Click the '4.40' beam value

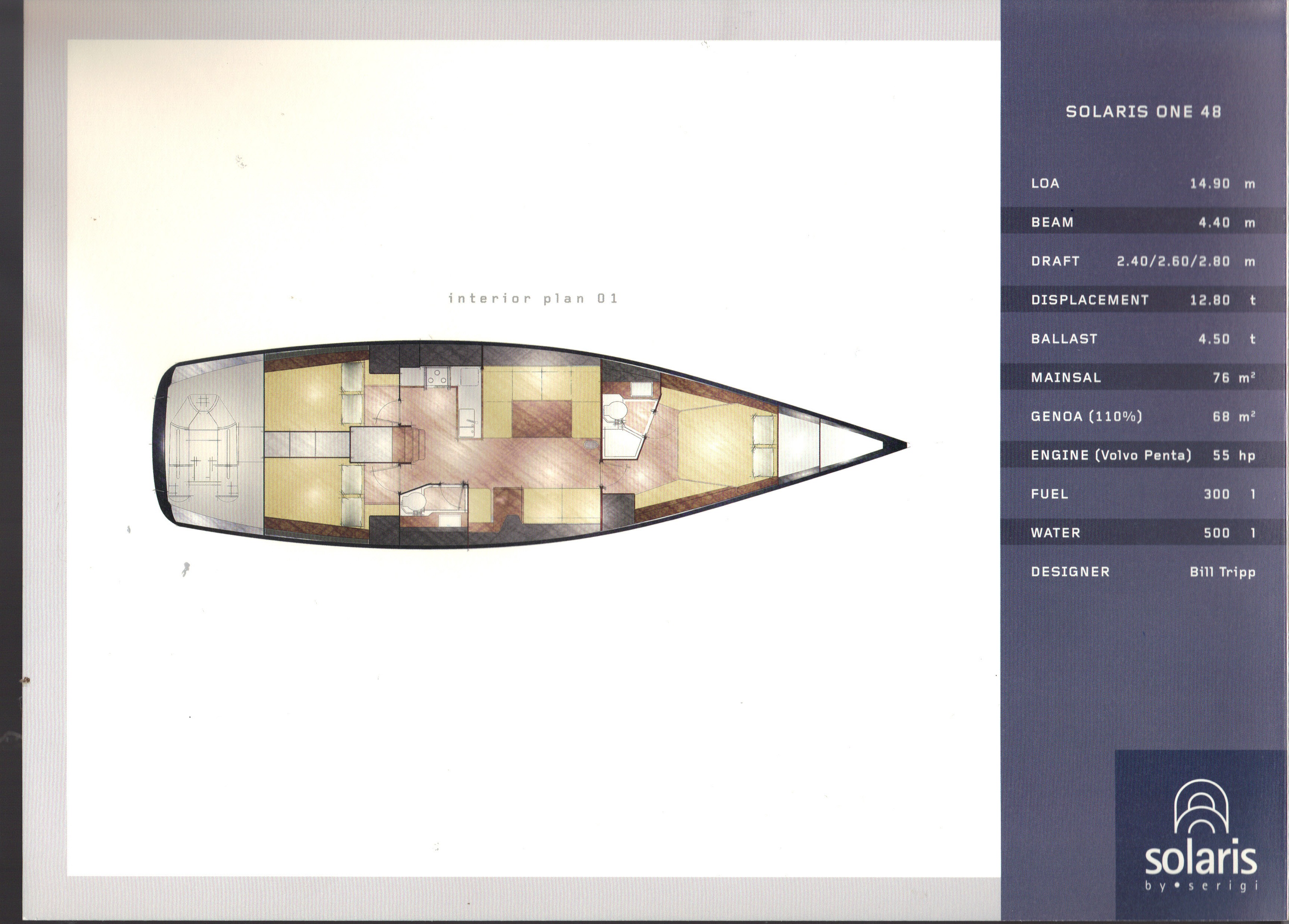click(x=1214, y=223)
